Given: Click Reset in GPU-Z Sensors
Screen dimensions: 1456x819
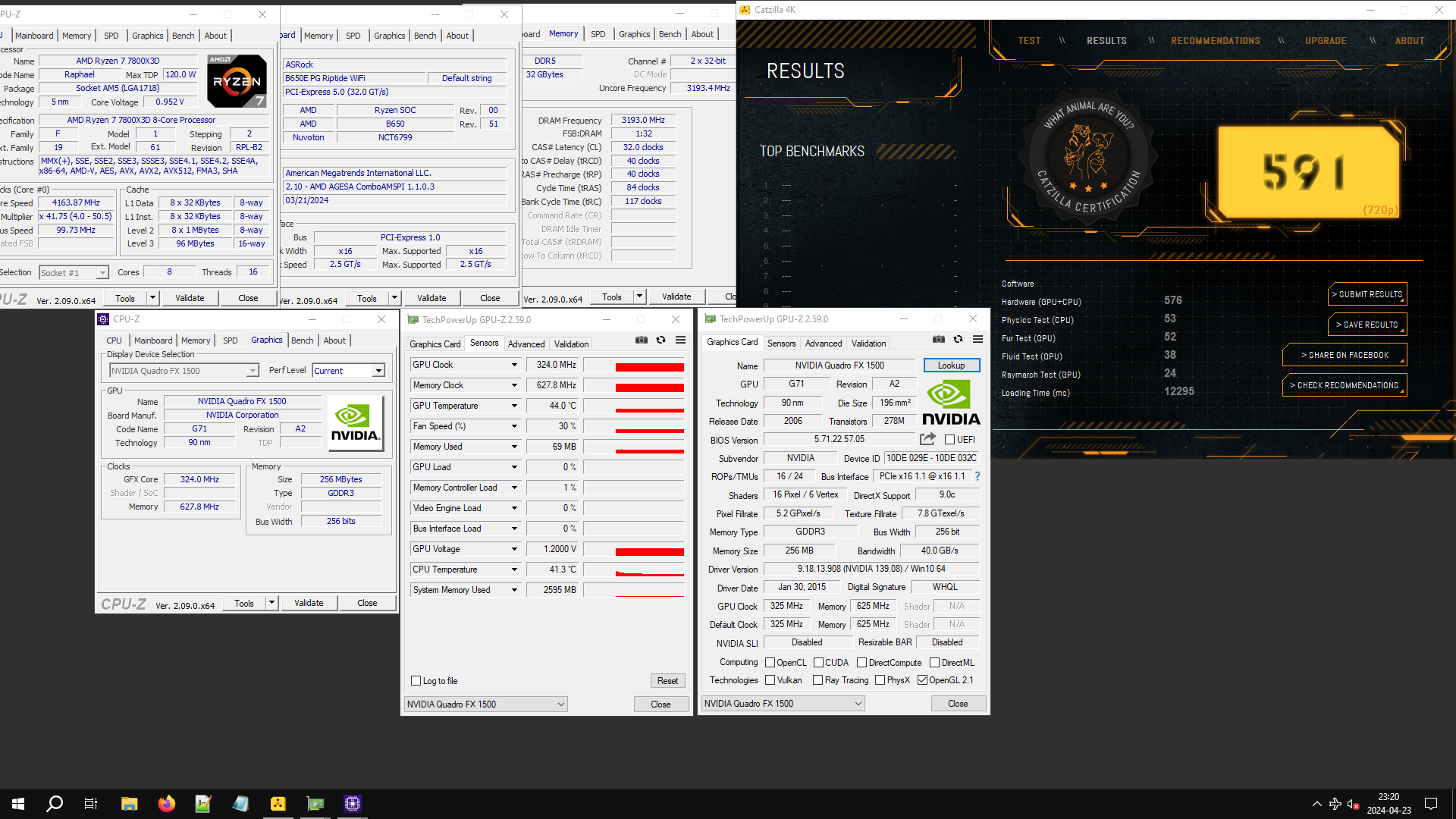Looking at the screenshot, I should coord(668,681).
